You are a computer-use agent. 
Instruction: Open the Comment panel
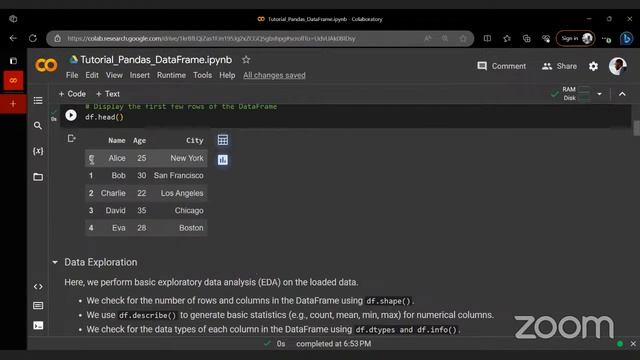pyautogui.click(x=502, y=66)
